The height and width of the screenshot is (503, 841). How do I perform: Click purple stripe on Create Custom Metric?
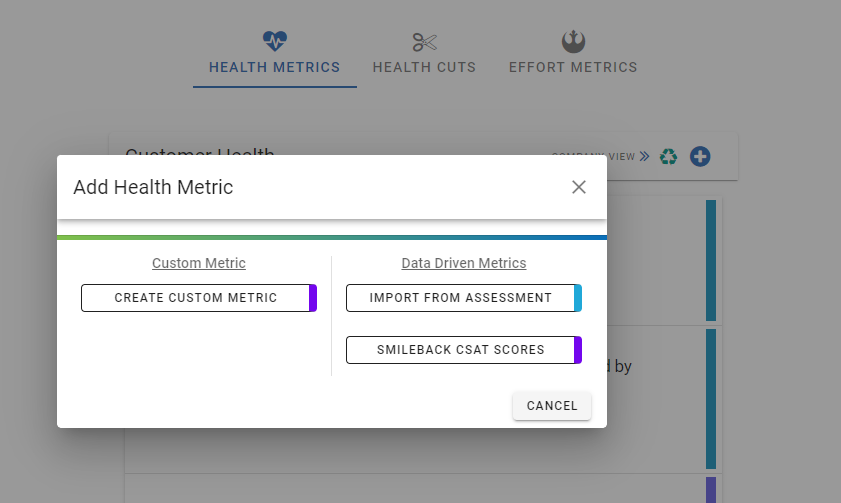point(313,298)
